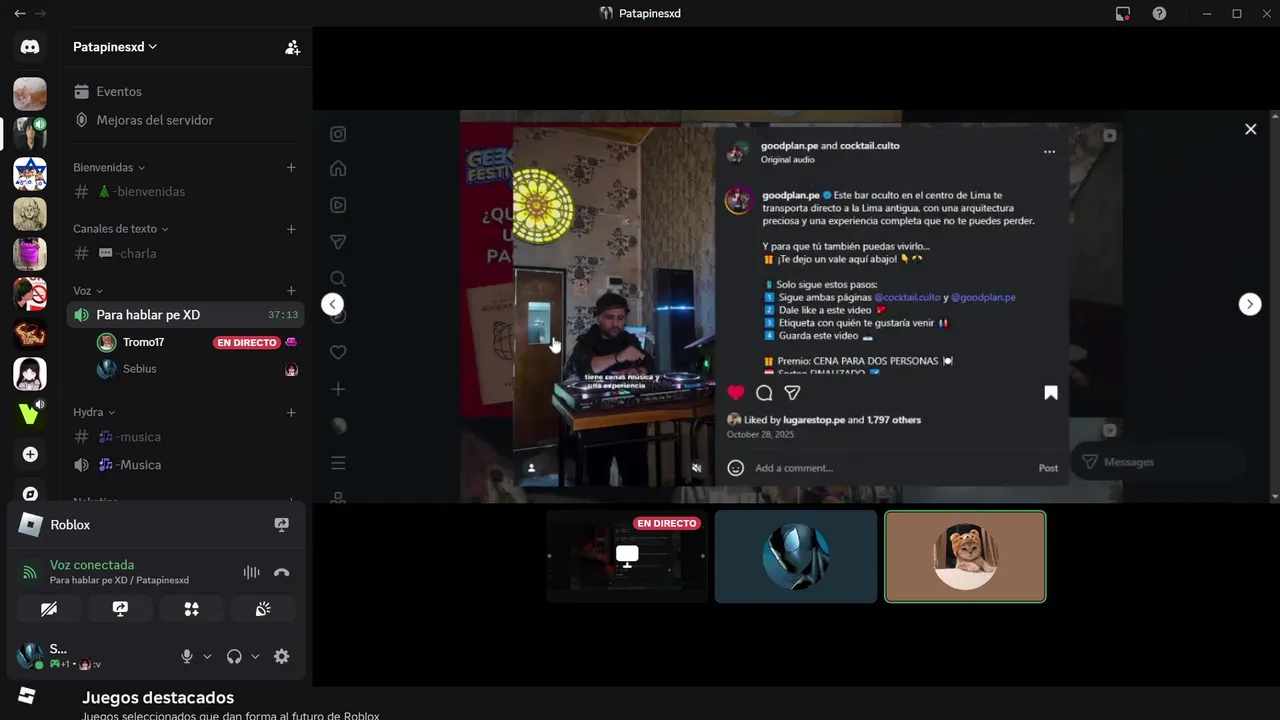Open the noise suppression waveform icon
This screenshot has width=1280, height=720.
tap(251, 572)
